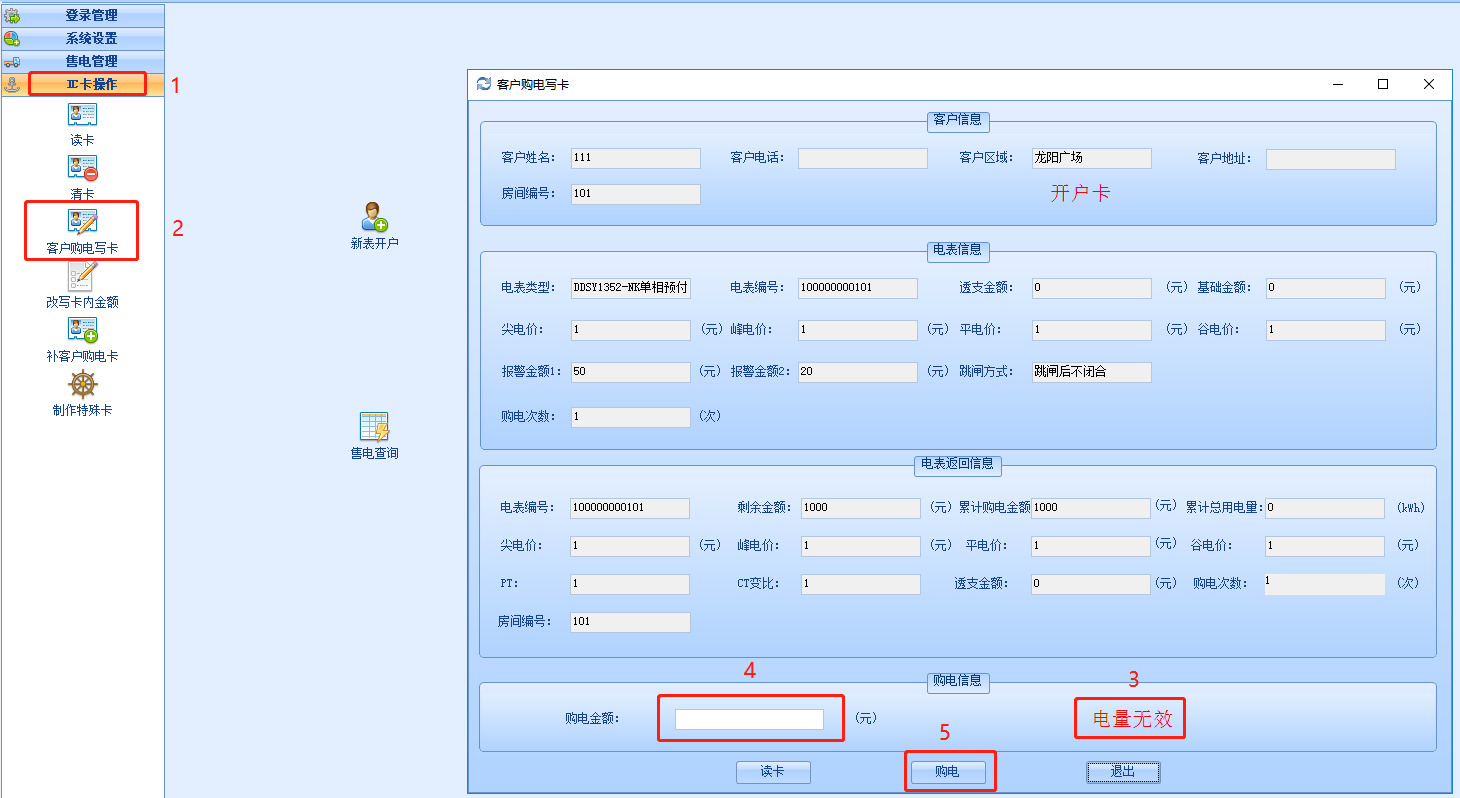Screen dimensions: 1460x798
Task: Maximize the 客户购电写卡 window
Action: point(1383,85)
